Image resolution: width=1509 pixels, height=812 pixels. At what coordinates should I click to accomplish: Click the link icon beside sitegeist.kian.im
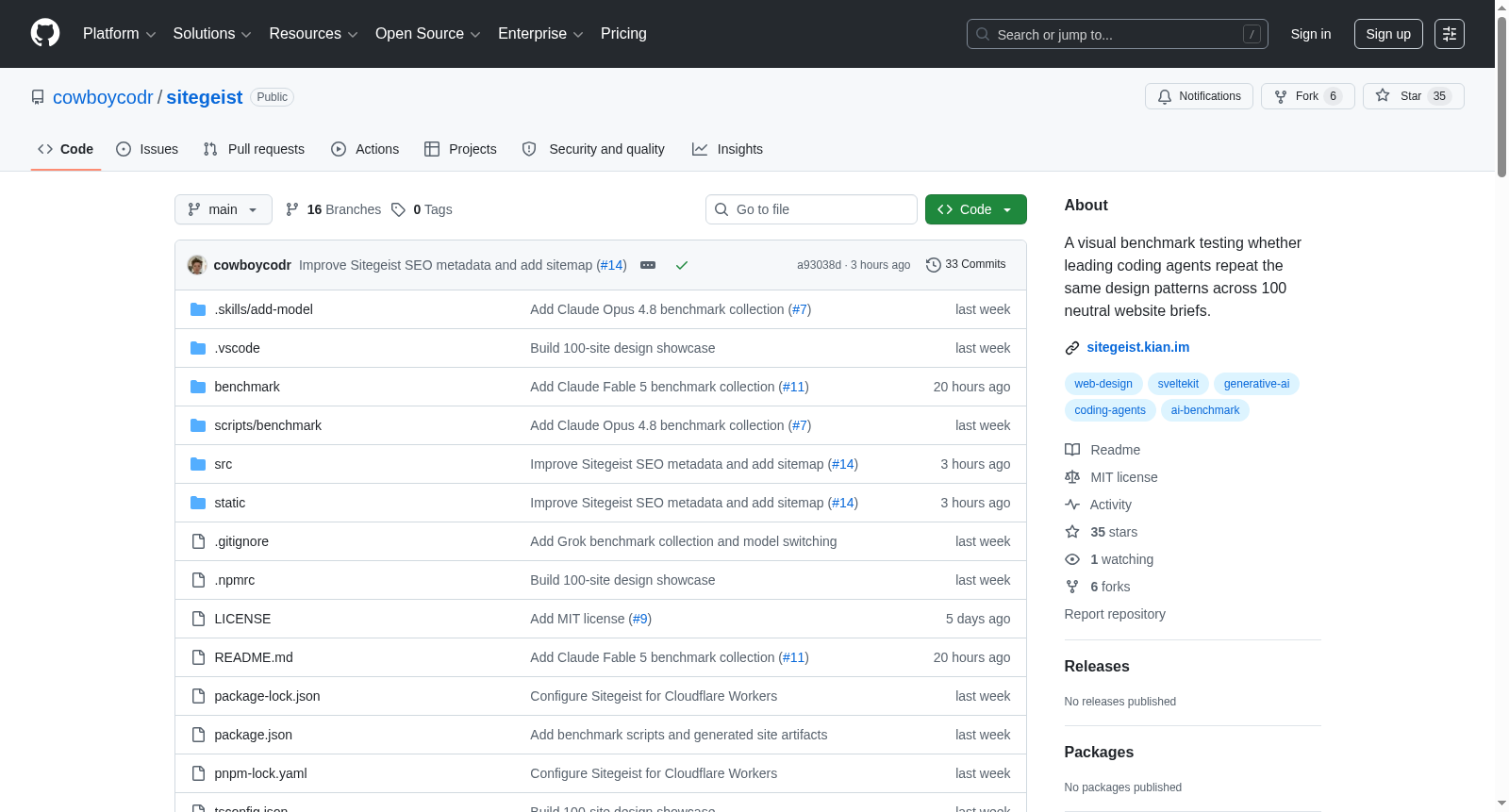1072,348
